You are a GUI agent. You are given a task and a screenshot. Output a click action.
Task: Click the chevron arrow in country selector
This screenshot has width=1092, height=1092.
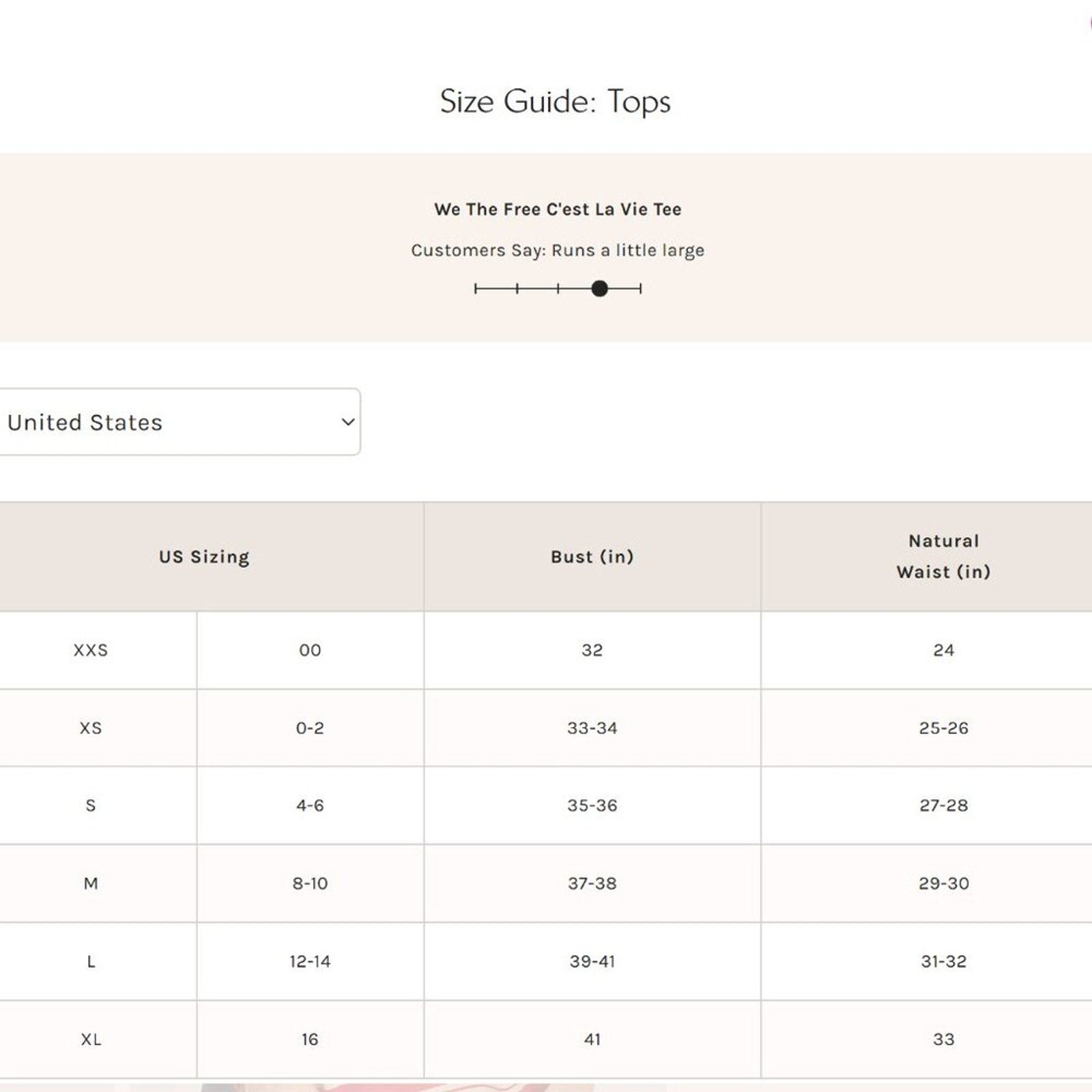(x=347, y=422)
